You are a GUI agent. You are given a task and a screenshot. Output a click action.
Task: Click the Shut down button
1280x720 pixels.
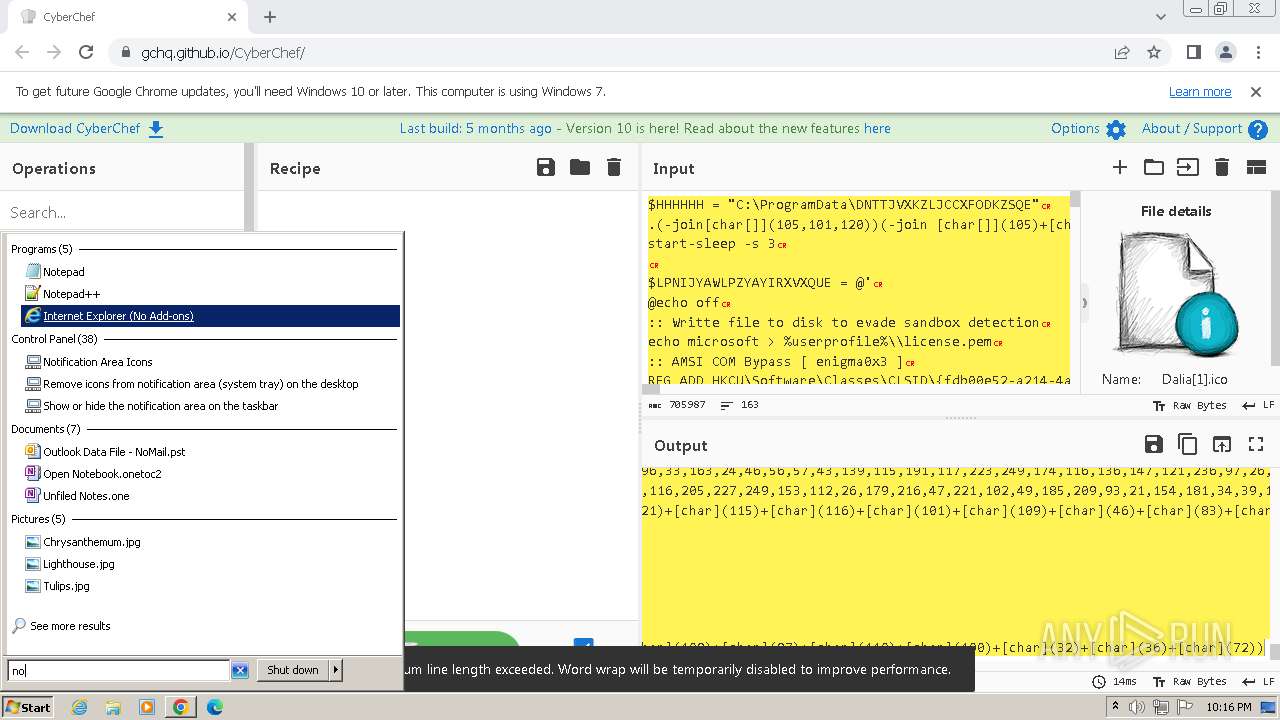293,670
